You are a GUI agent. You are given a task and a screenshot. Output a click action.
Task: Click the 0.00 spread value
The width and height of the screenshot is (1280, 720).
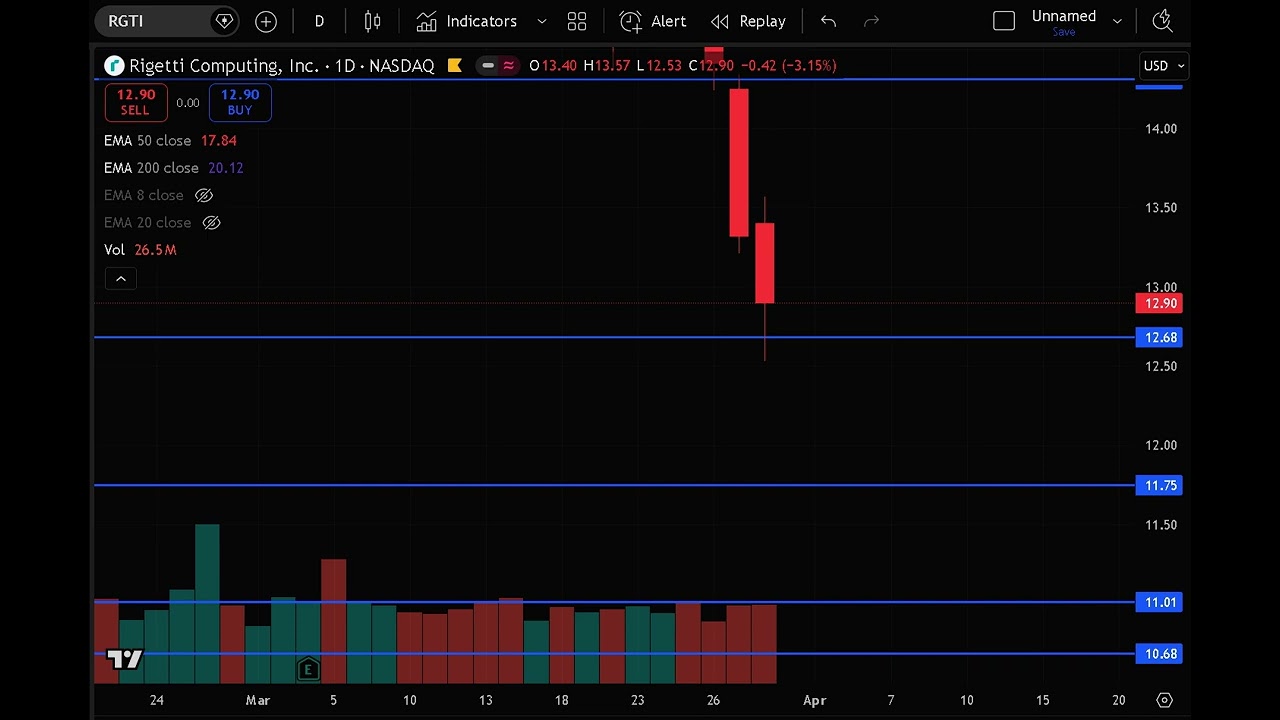click(188, 102)
